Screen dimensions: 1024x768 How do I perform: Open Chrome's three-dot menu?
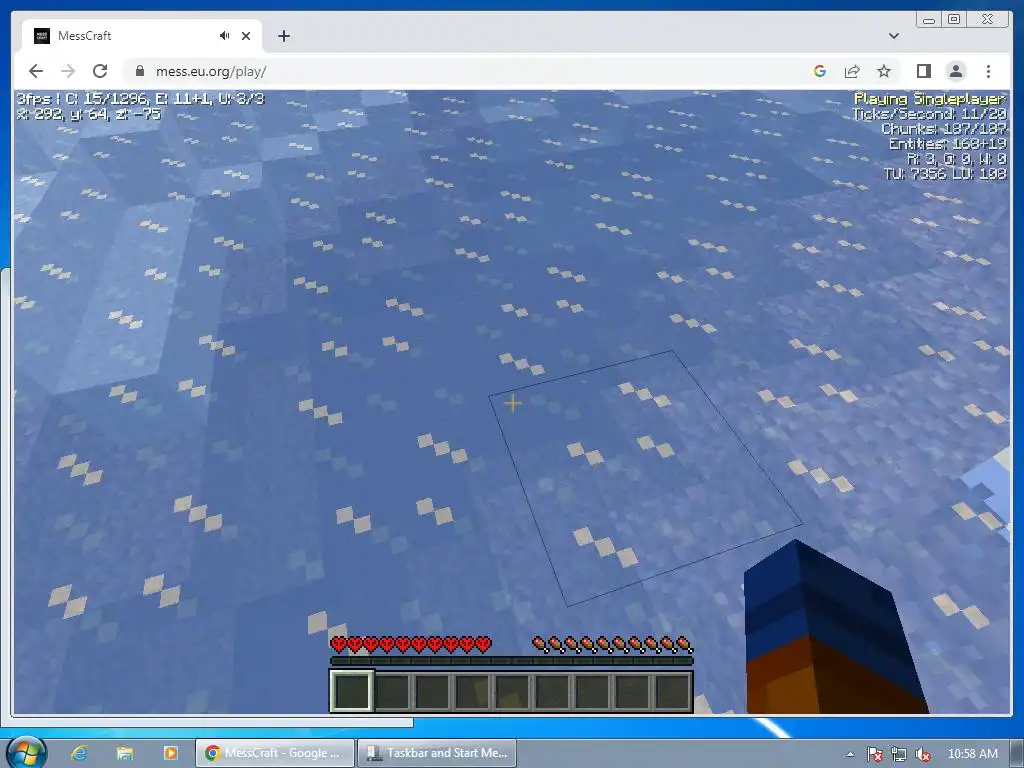pos(988,71)
